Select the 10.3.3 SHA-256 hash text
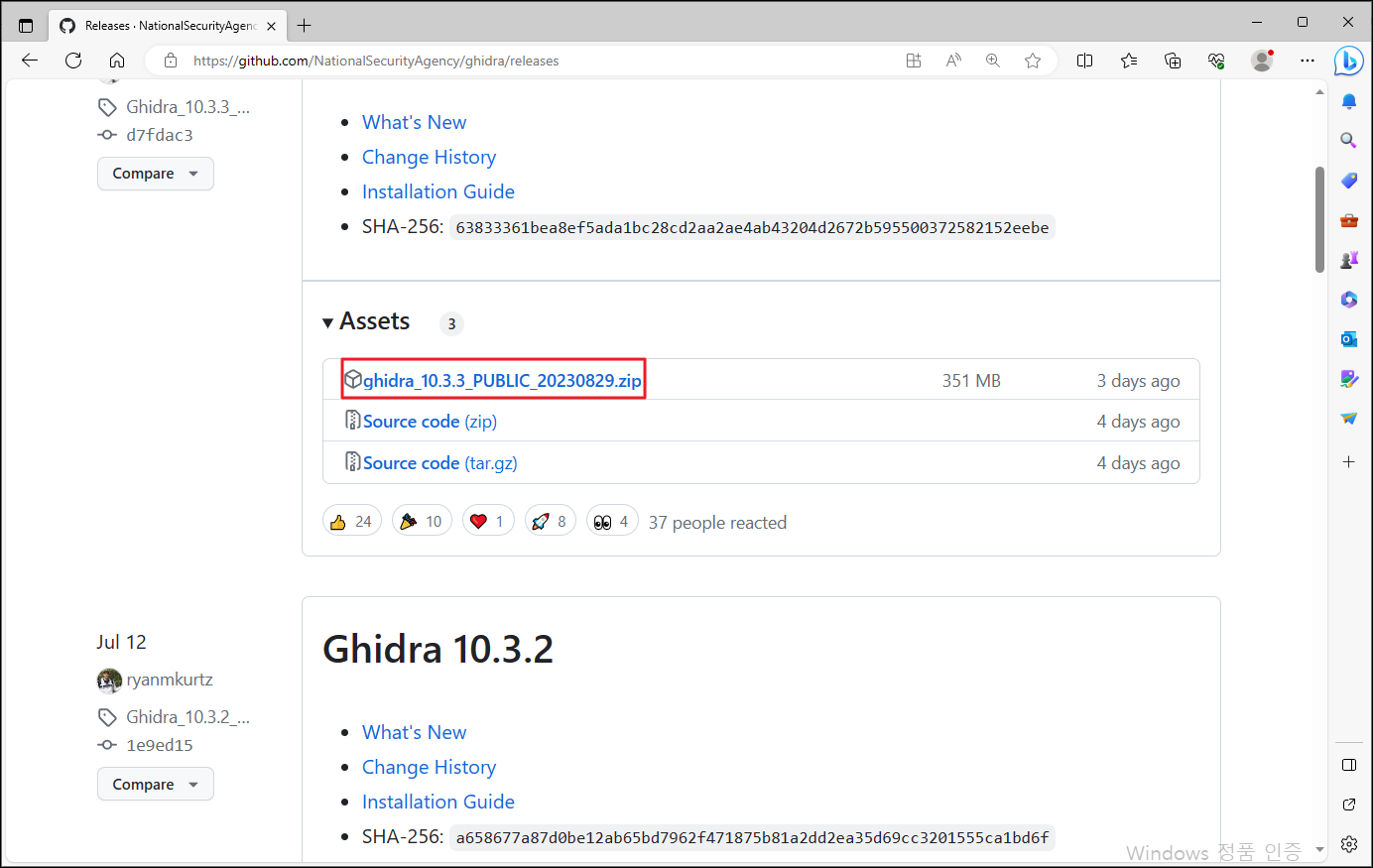Screen dimensions: 1373x868 pos(752,227)
